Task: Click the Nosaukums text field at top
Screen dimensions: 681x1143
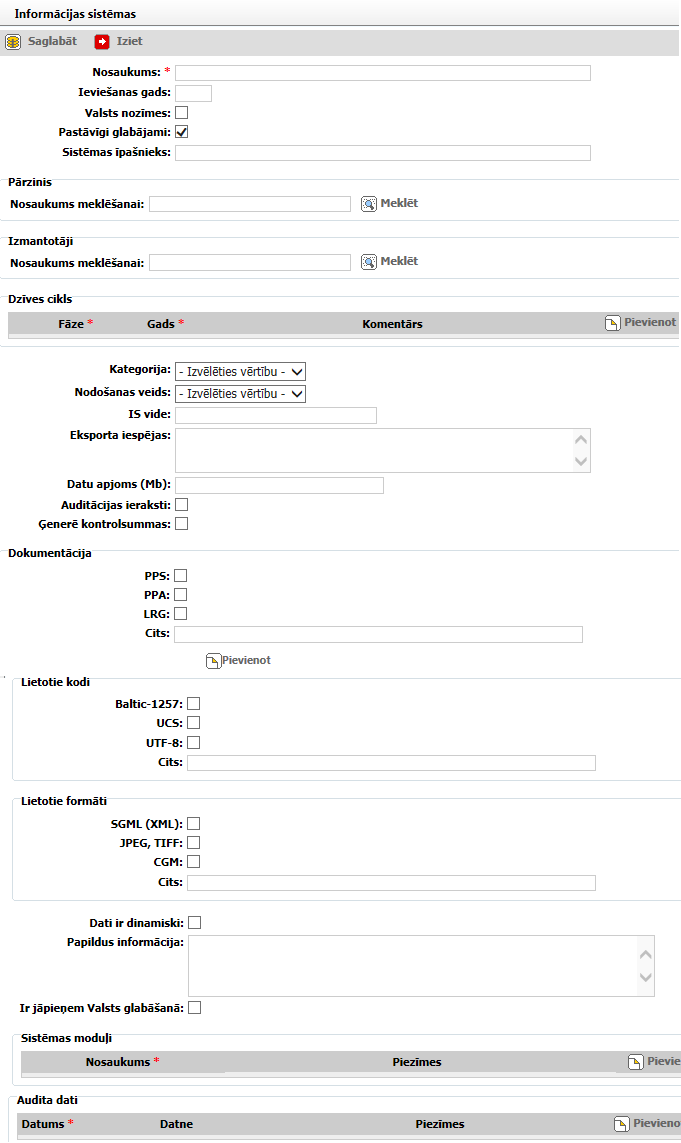Action: (x=382, y=73)
